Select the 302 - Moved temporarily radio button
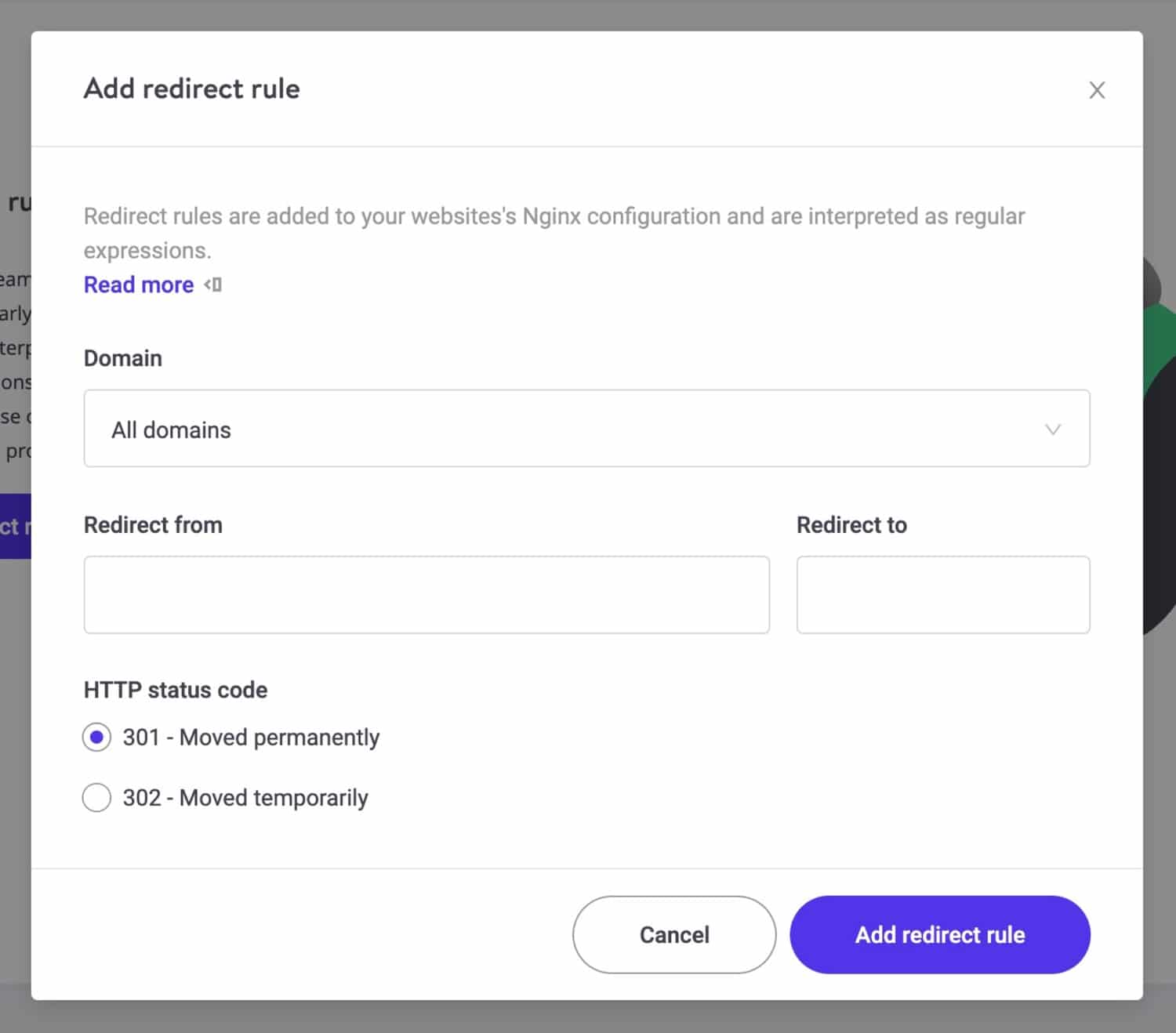This screenshot has height=1033, width=1176. click(96, 797)
